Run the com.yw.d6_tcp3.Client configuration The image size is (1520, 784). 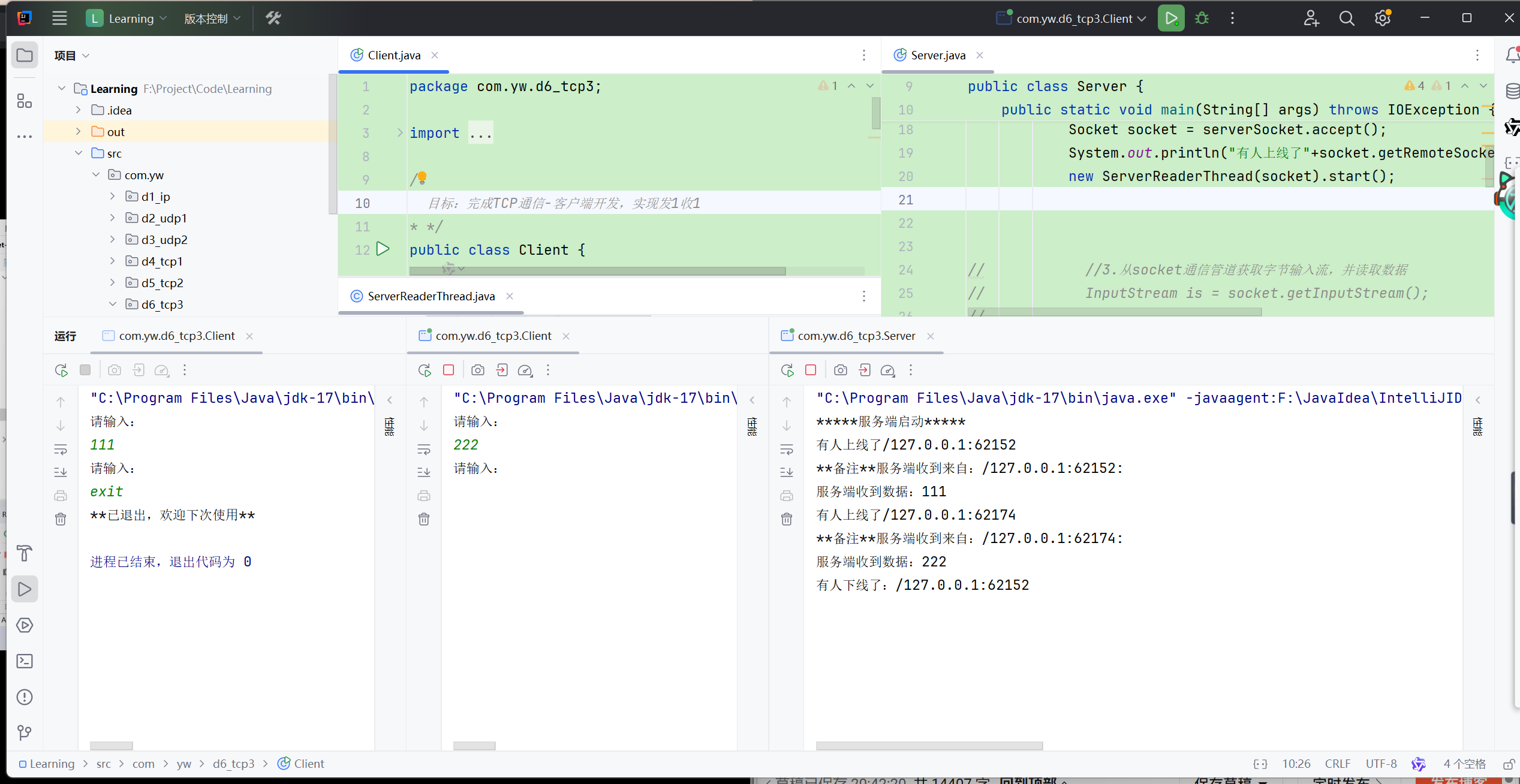[x=1170, y=19]
